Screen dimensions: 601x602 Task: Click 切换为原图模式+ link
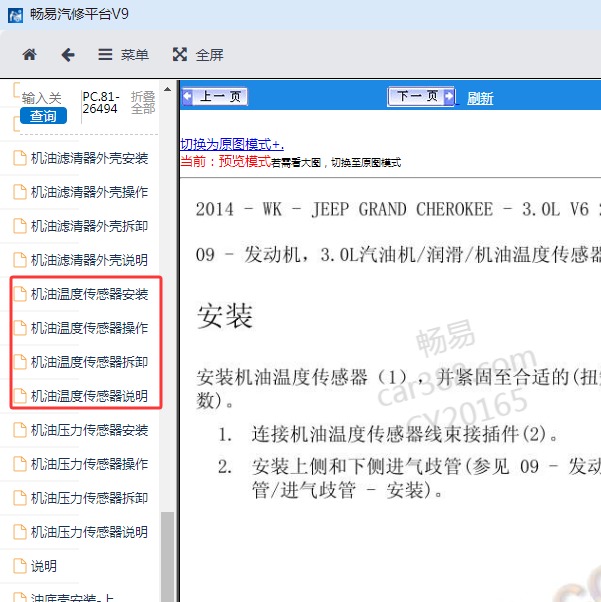232,144
